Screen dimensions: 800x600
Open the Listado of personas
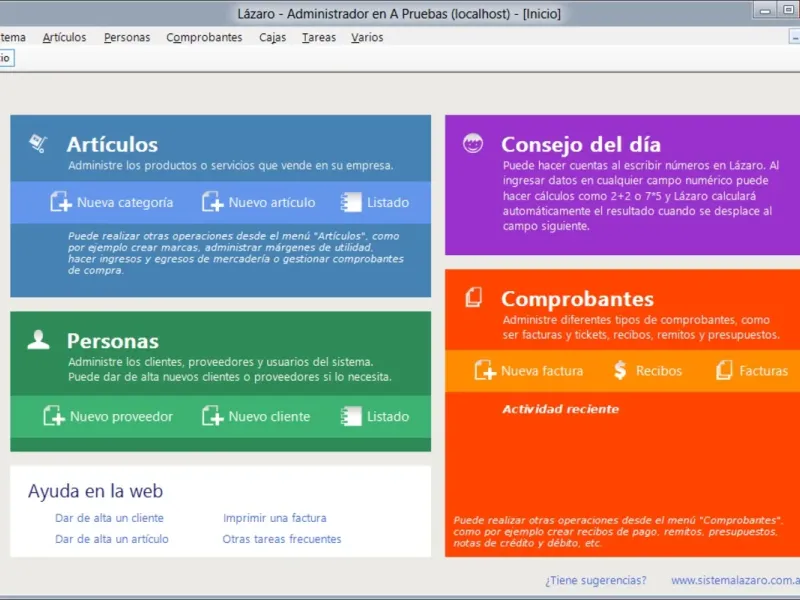(x=388, y=416)
